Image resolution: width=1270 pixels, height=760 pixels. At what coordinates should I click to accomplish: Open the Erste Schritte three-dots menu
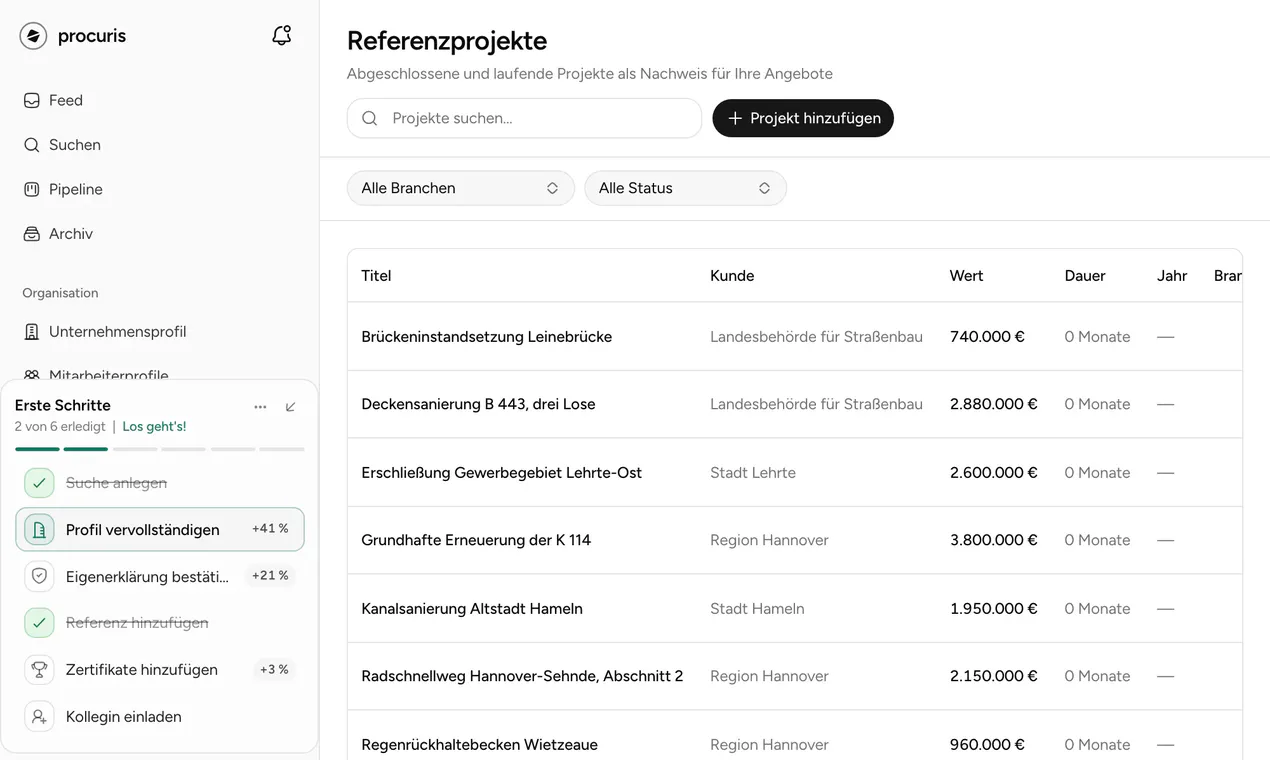click(260, 407)
